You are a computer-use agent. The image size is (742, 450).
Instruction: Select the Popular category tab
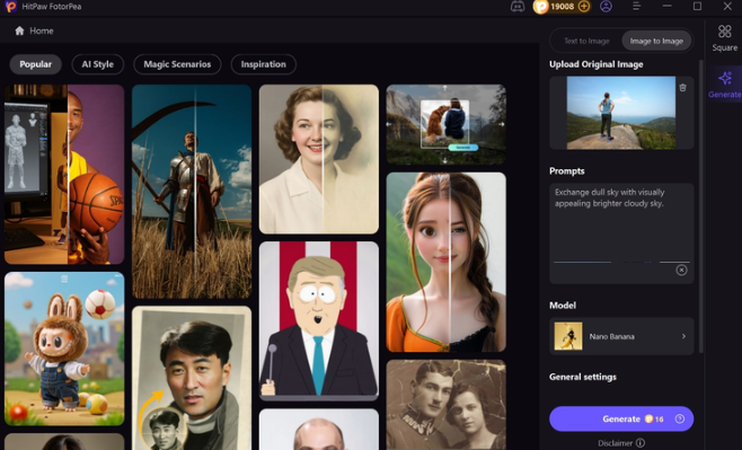pyautogui.click(x=36, y=64)
